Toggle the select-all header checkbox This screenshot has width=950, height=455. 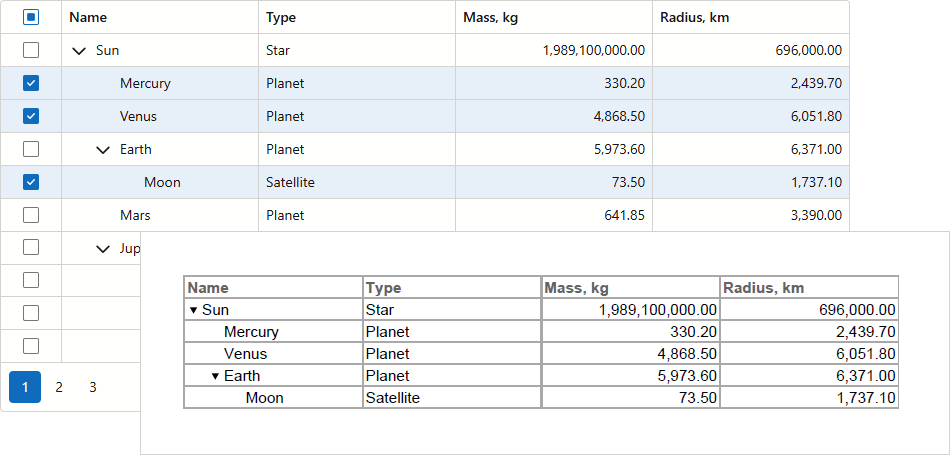[31, 17]
